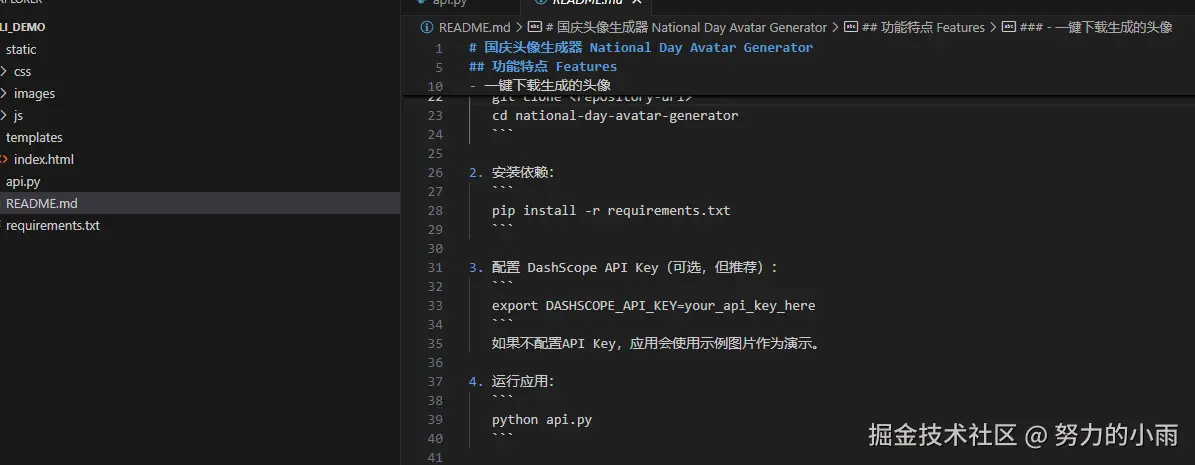Viewport: 1195px width, 465px height.
Task: Open api.py from the Explorer tree
Action: [x=23, y=182]
